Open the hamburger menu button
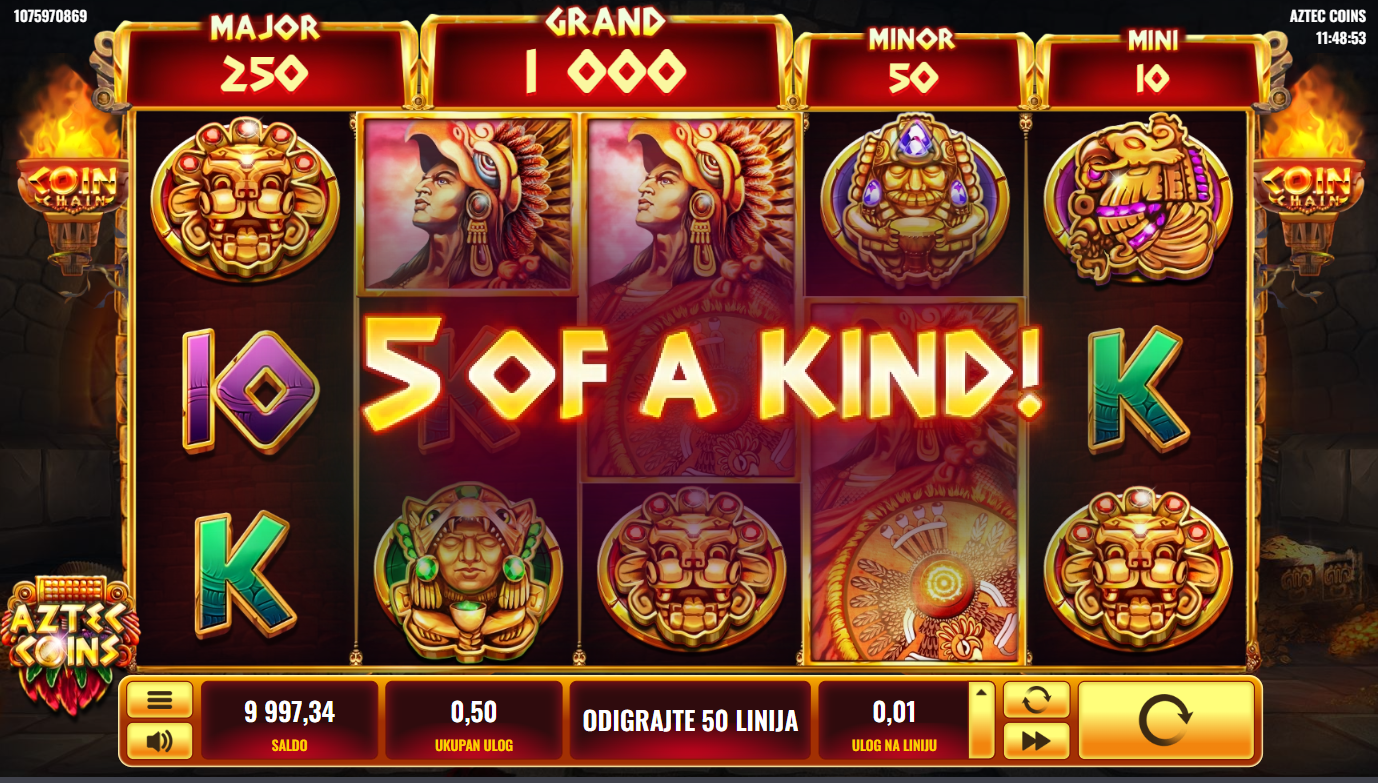The image size is (1378, 783). [160, 699]
